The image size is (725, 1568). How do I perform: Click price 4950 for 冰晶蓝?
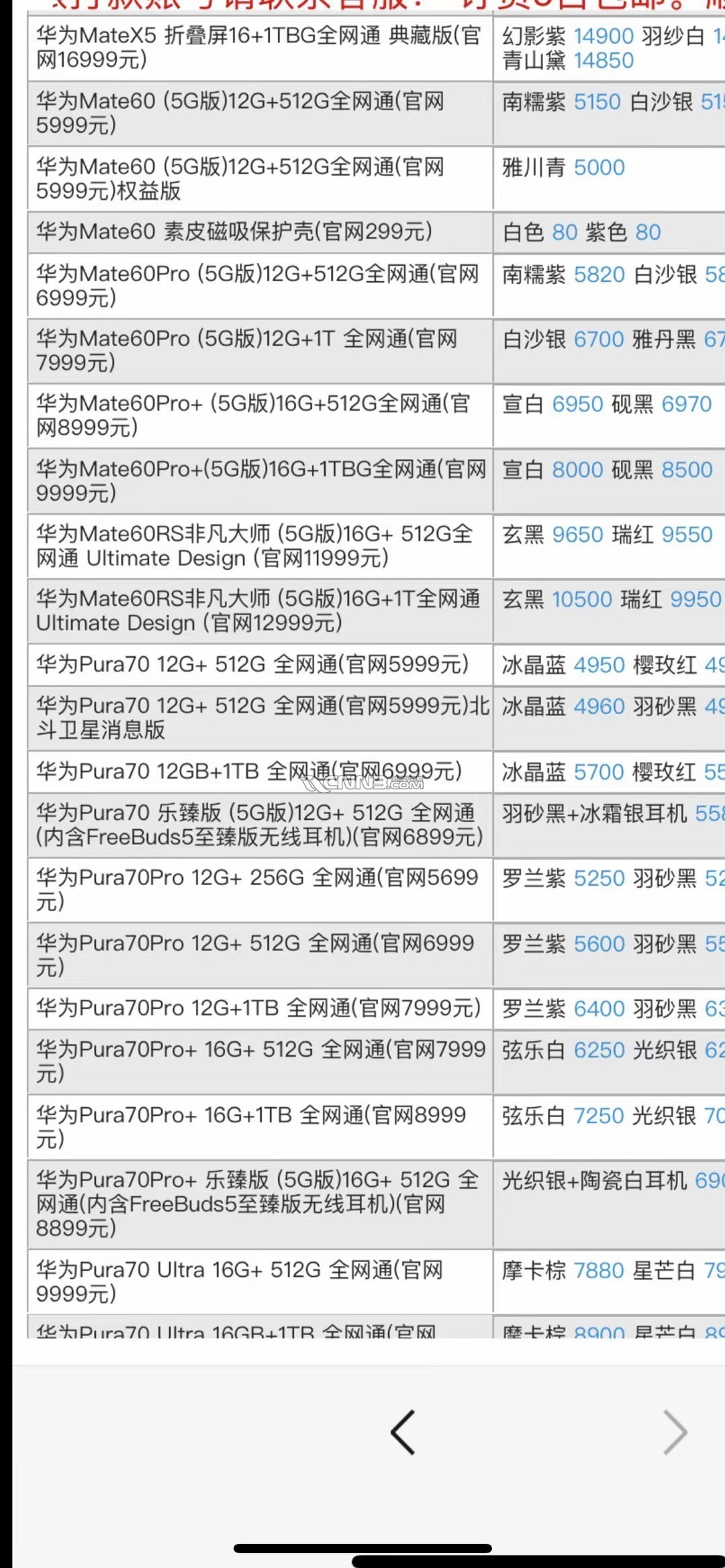(x=599, y=666)
